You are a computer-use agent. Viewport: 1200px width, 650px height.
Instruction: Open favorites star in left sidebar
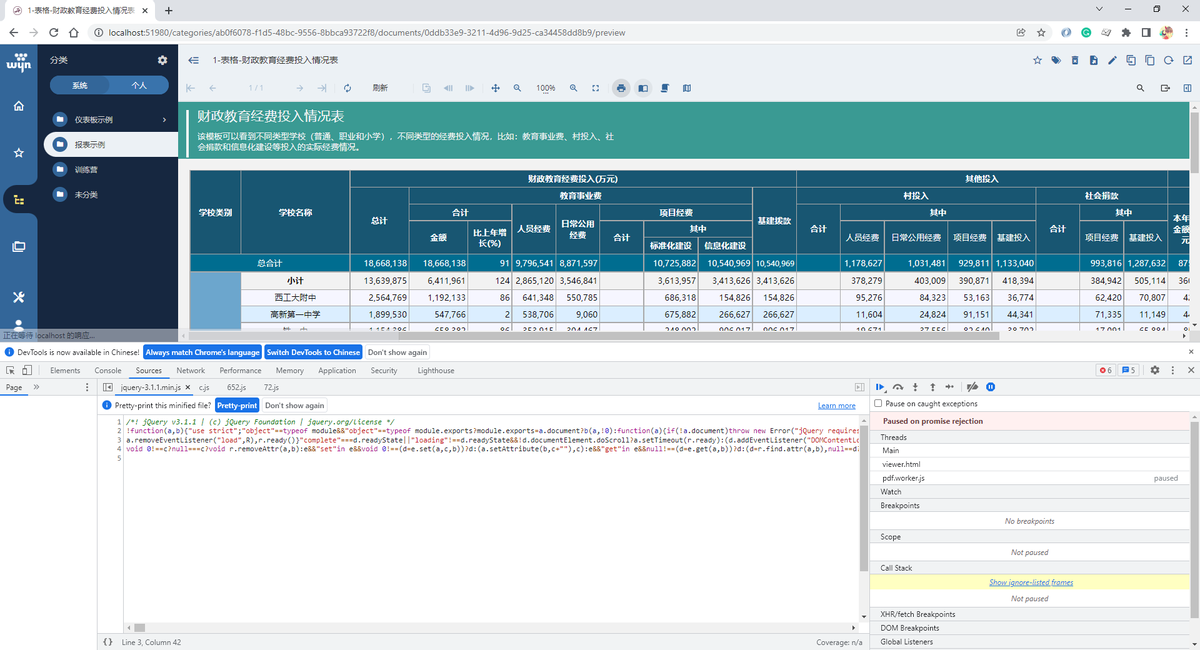pyautogui.click(x=18, y=153)
